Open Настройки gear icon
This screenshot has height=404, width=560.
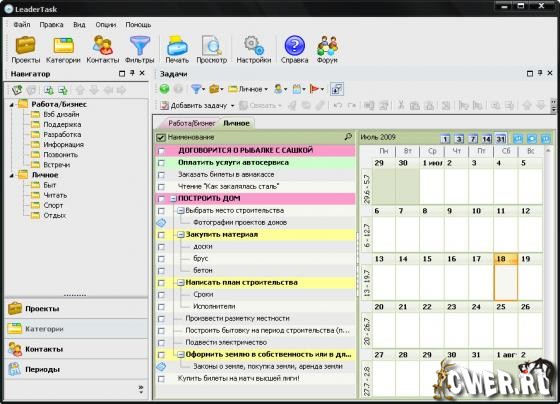254,50
